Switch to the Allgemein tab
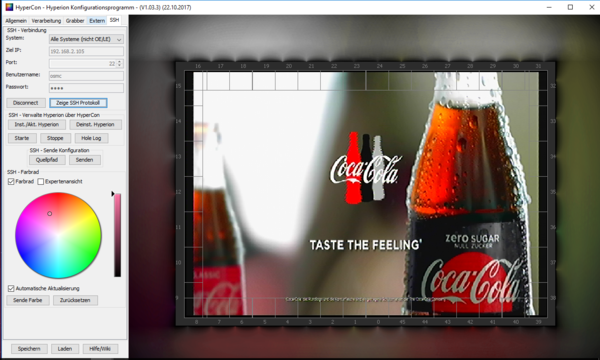 [x=16, y=21]
